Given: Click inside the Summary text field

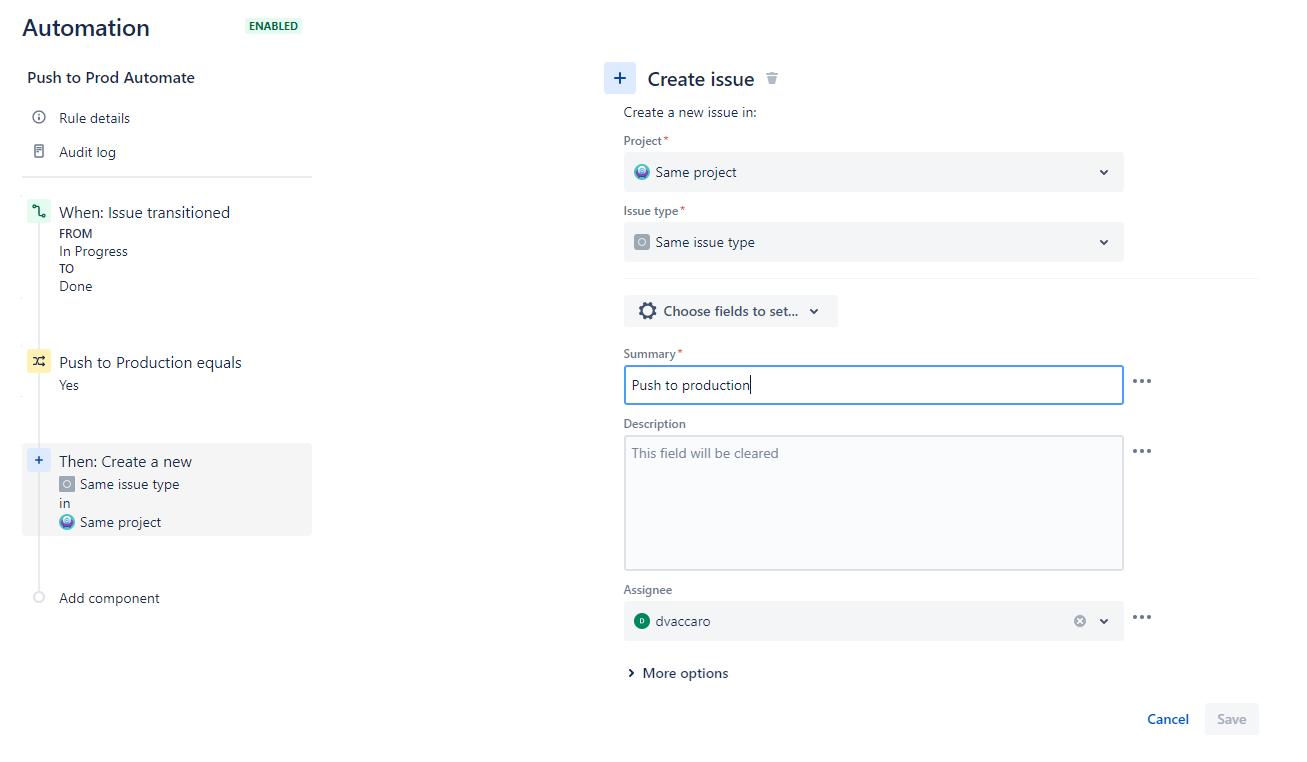Looking at the screenshot, I should 873,385.
